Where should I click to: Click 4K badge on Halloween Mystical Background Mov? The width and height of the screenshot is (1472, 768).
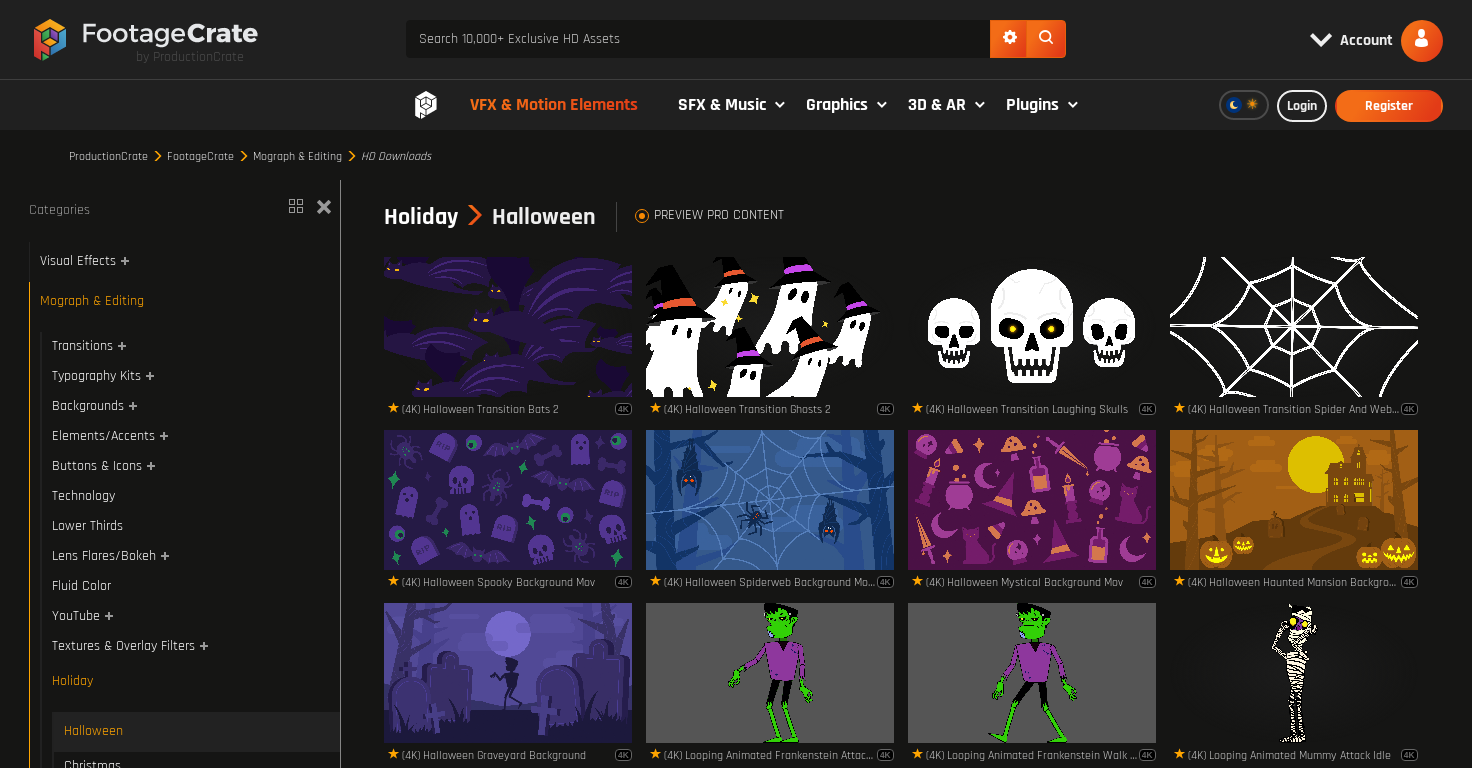pos(1147,582)
